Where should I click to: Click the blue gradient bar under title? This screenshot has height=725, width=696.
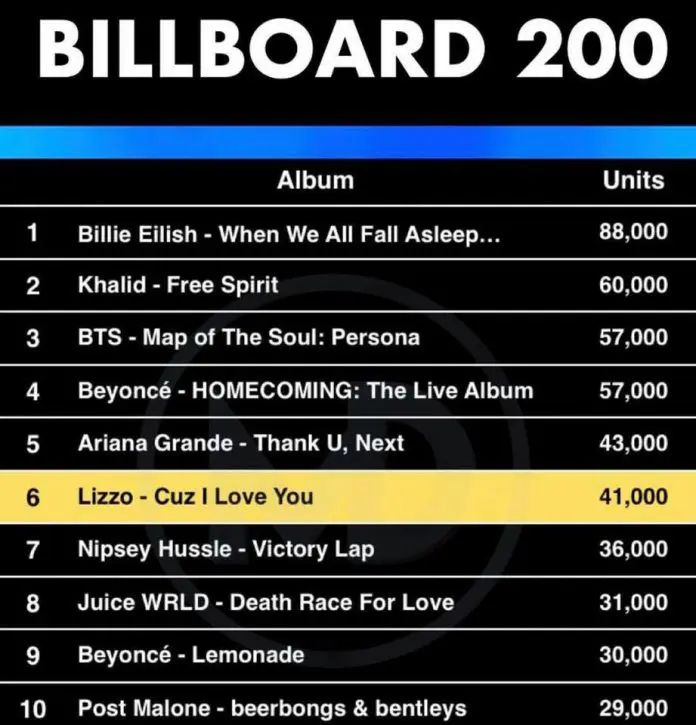tap(348, 141)
